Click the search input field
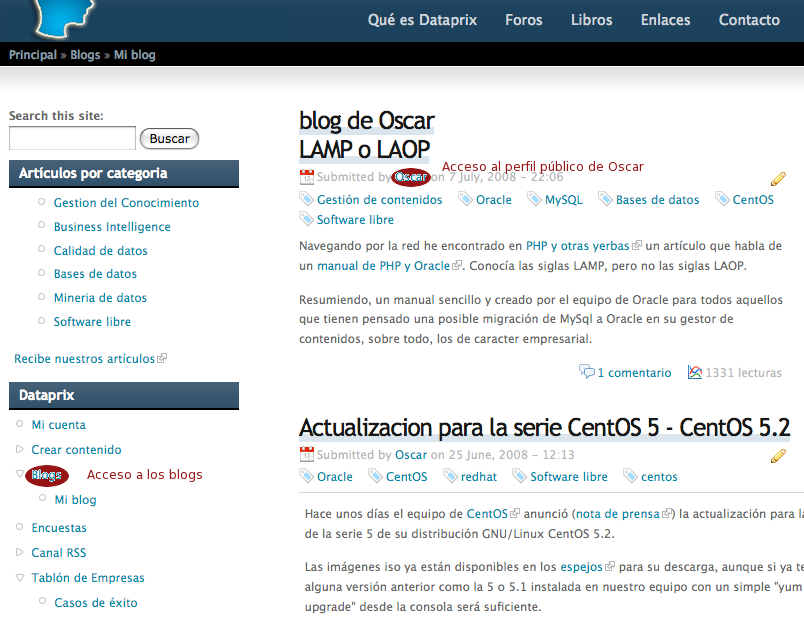The height and width of the screenshot is (618, 804). [72, 138]
